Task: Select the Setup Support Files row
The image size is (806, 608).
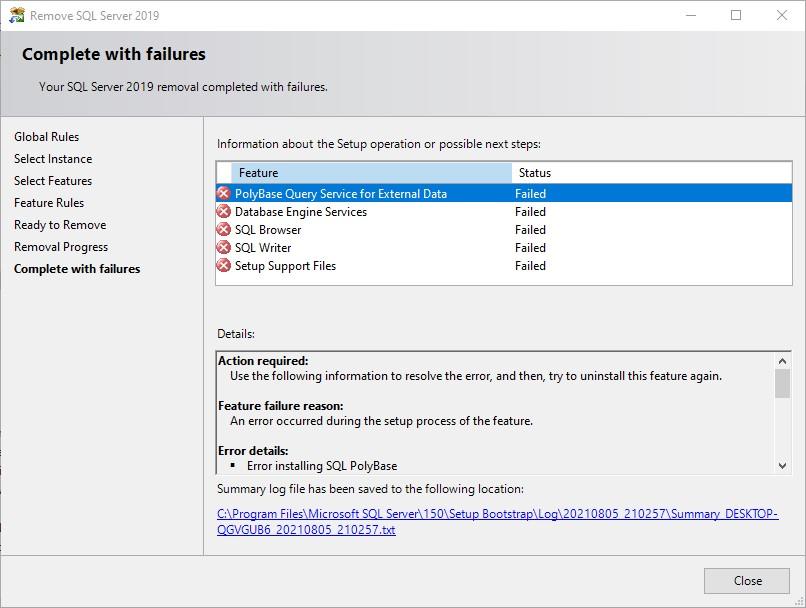Action: click(x=285, y=266)
